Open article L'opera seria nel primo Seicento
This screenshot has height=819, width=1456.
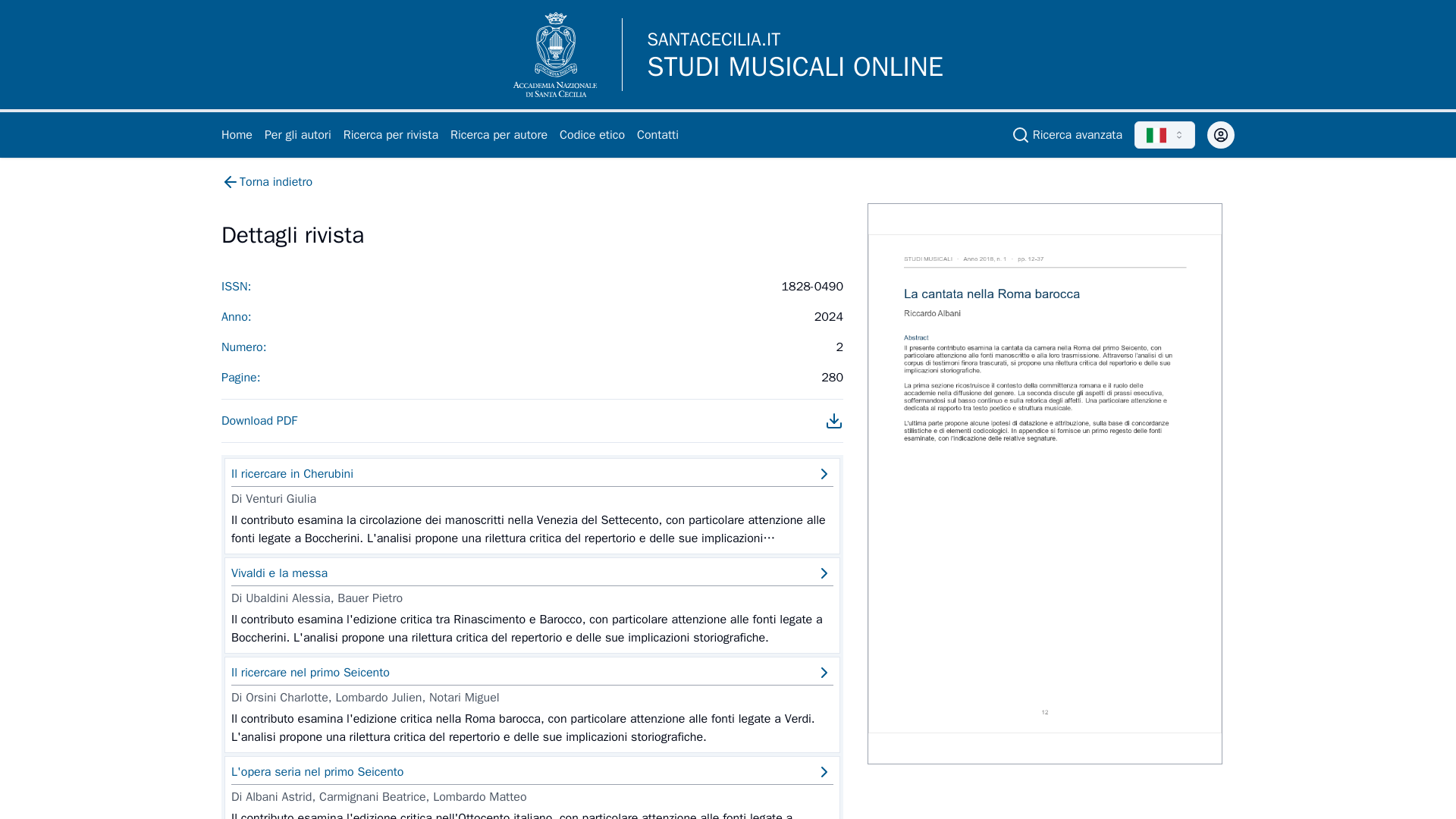(x=317, y=772)
